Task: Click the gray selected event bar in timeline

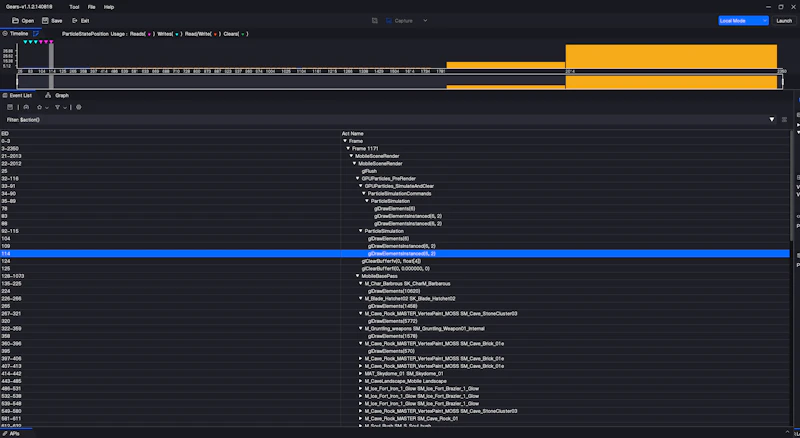Action: (x=51, y=56)
